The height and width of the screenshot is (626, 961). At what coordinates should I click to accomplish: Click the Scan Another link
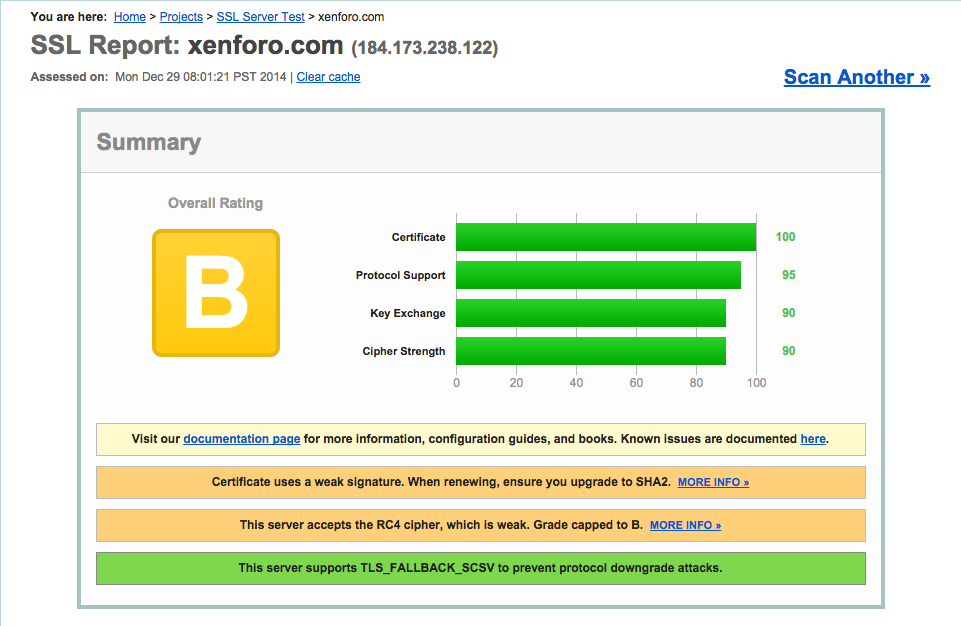pos(856,77)
